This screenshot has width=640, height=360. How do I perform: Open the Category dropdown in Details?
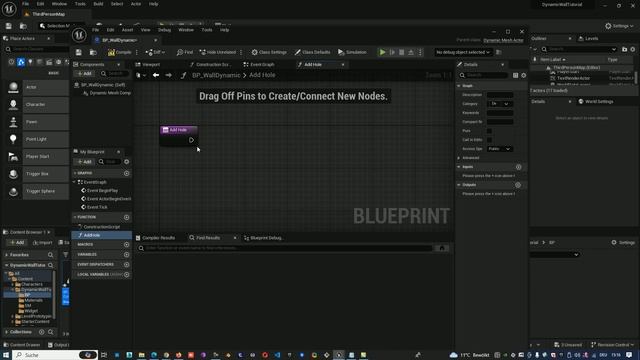500,104
